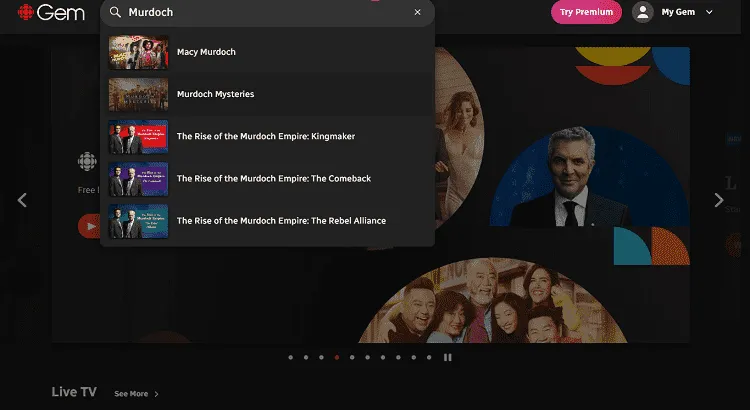The width and height of the screenshot is (750, 410).
Task: Click the My Gem profile avatar icon
Action: (x=643, y=12)
